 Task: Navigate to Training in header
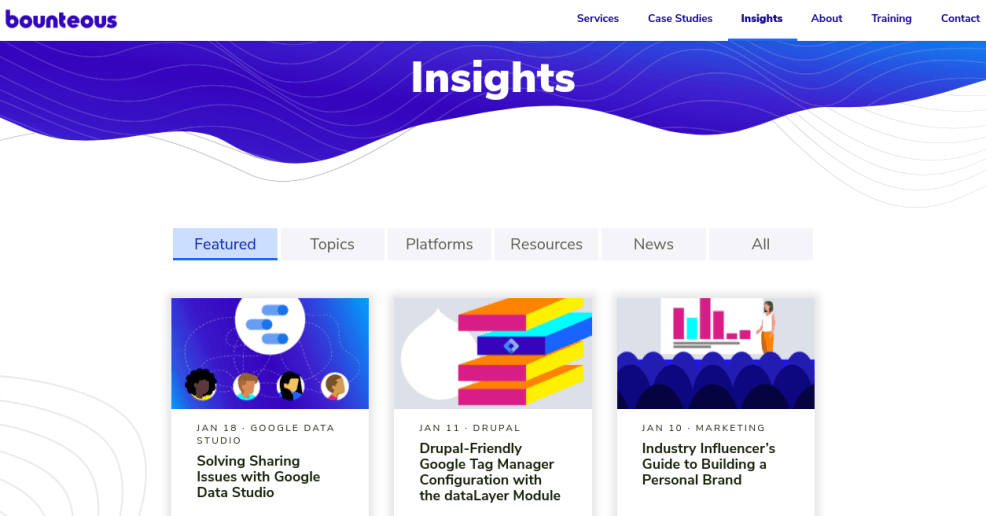coord(891,19)
